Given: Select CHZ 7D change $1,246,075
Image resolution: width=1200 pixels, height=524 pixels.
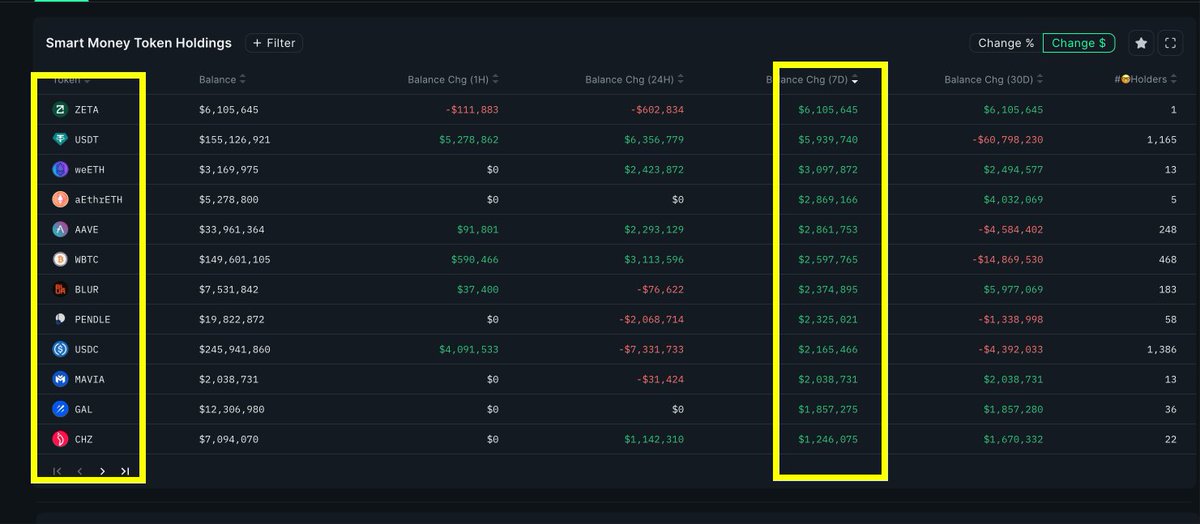Looking at the screenshot, I should (x=828, y=440).
